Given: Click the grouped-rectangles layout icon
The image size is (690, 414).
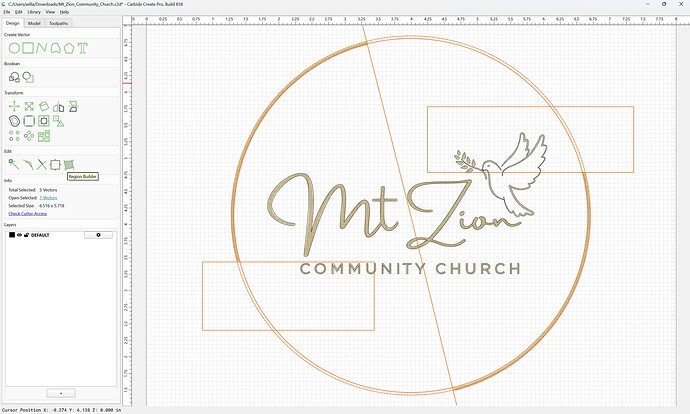Looking at the screenshot, I should [x=44, y=136].
